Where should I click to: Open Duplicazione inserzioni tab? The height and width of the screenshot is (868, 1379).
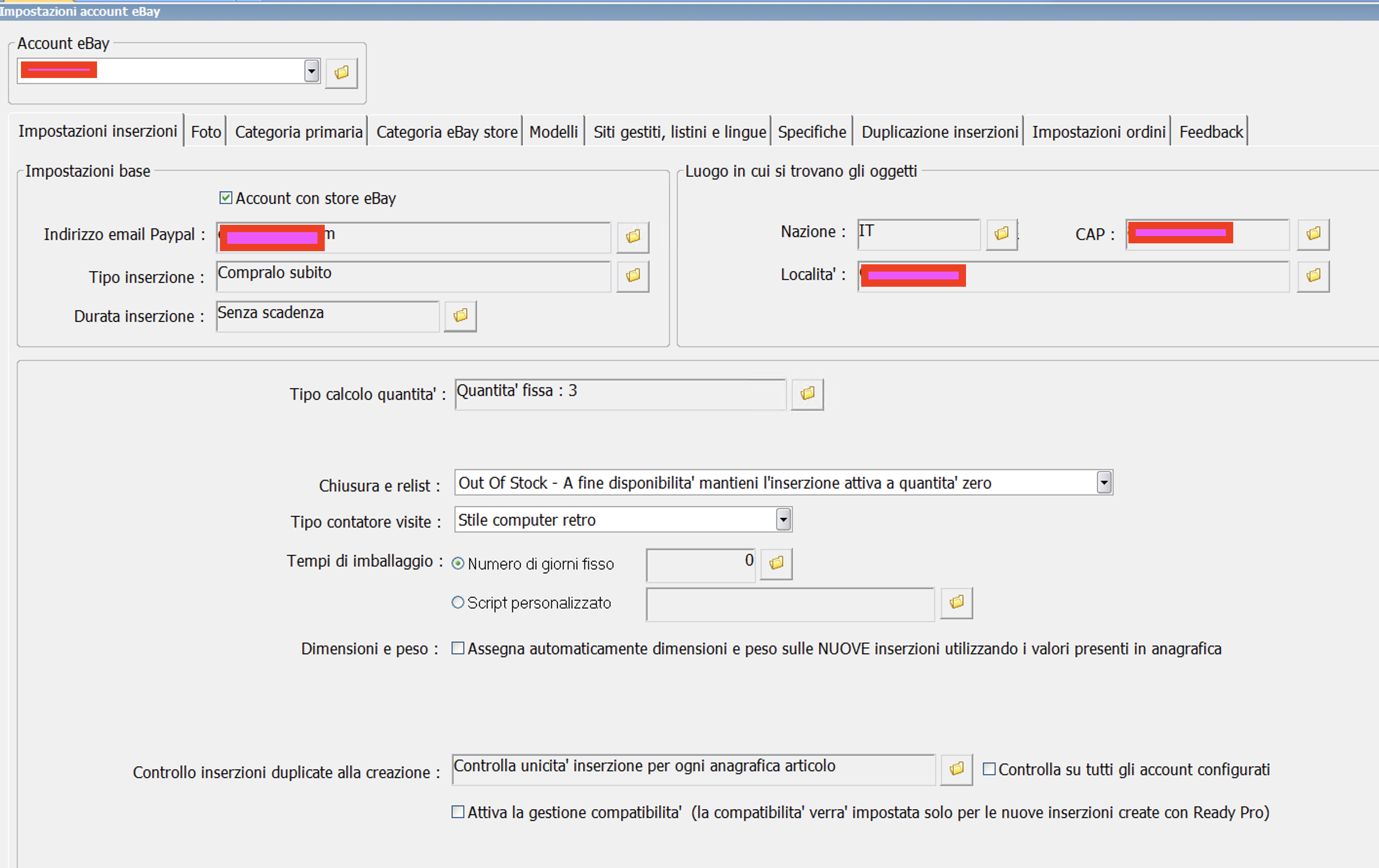click(x=939, y=132)
